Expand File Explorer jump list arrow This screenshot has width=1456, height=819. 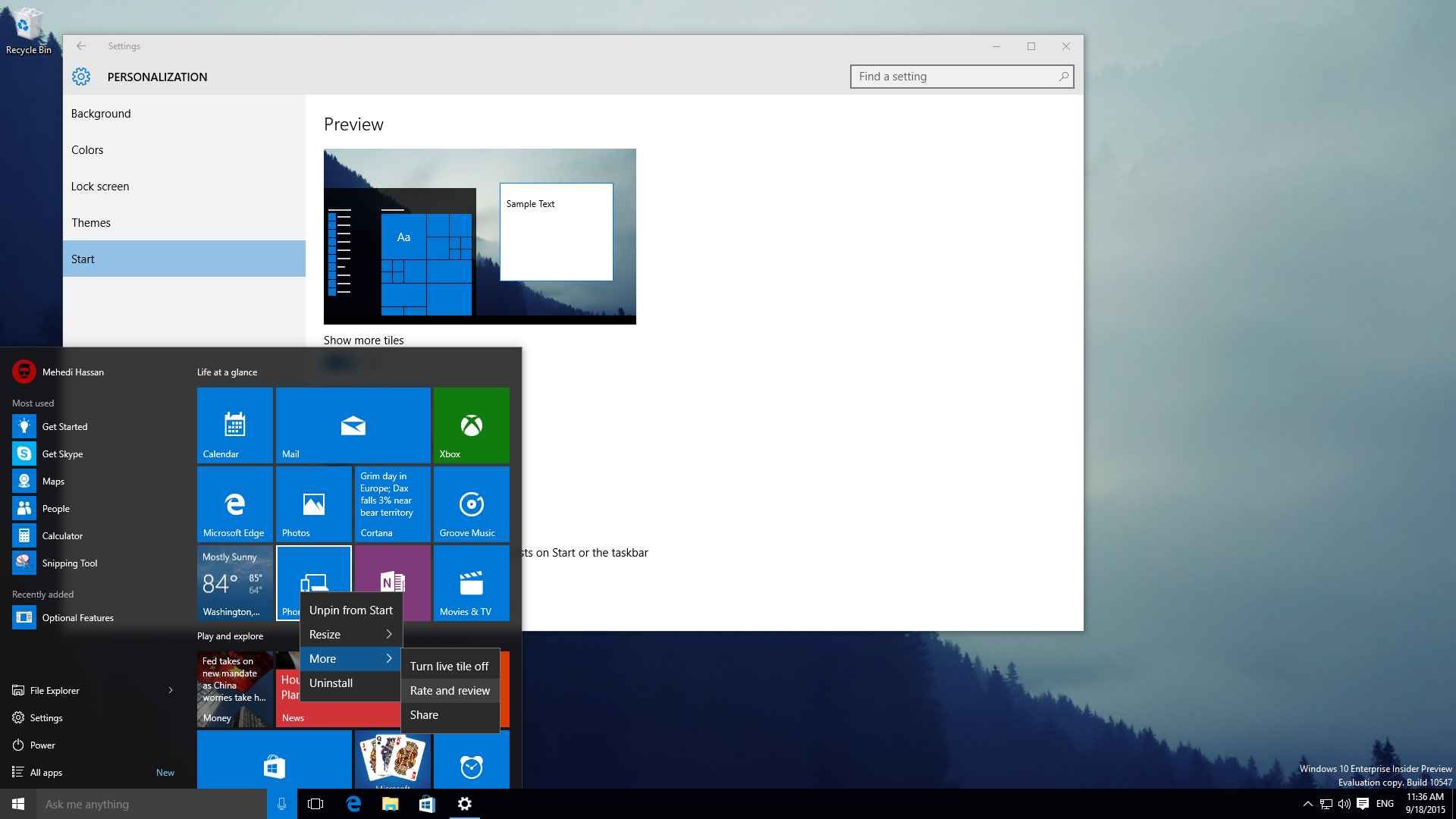[171, 690]
